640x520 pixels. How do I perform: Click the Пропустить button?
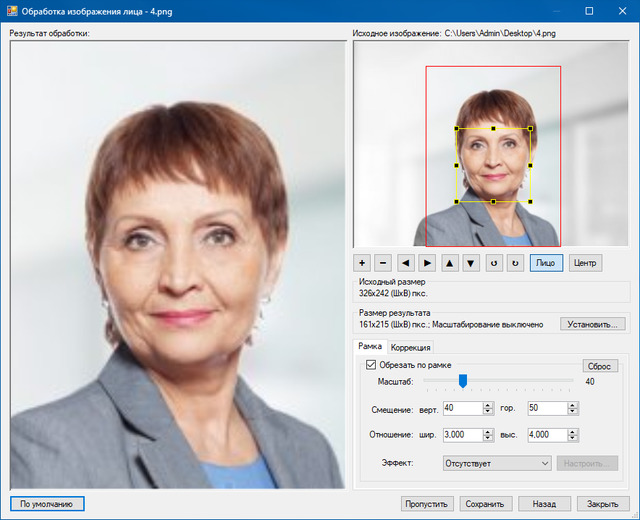[427, 504]
